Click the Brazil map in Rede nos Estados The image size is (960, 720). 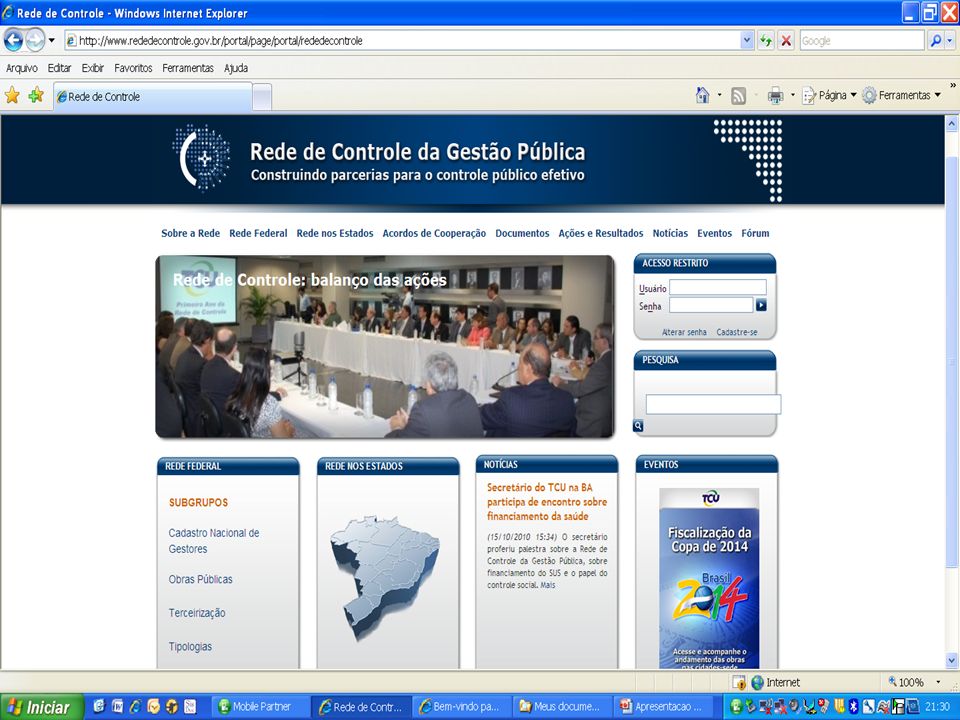pos(384,578)
